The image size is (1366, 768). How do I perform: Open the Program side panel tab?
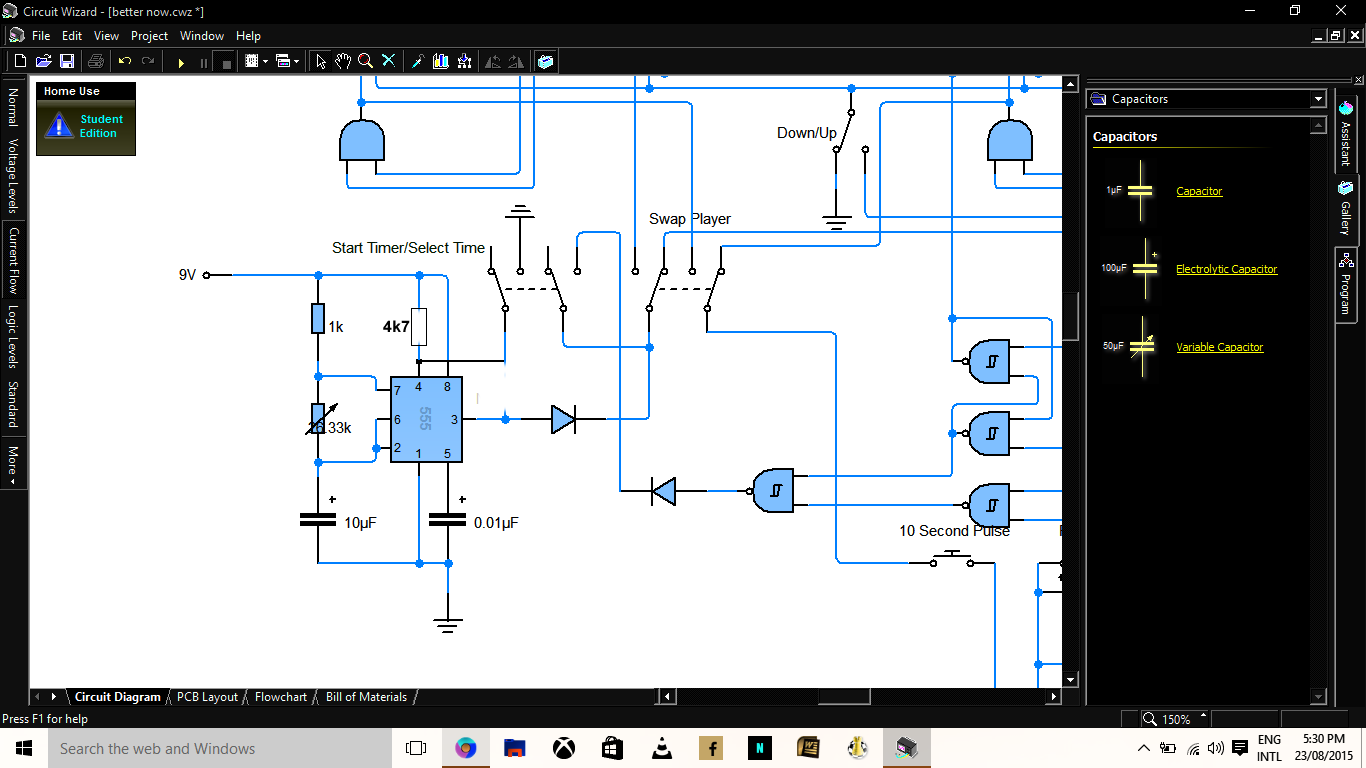1346,284
